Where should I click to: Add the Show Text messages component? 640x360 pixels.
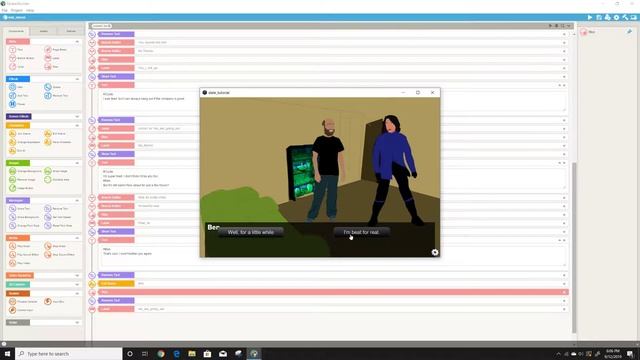click(x=20, y=209)
